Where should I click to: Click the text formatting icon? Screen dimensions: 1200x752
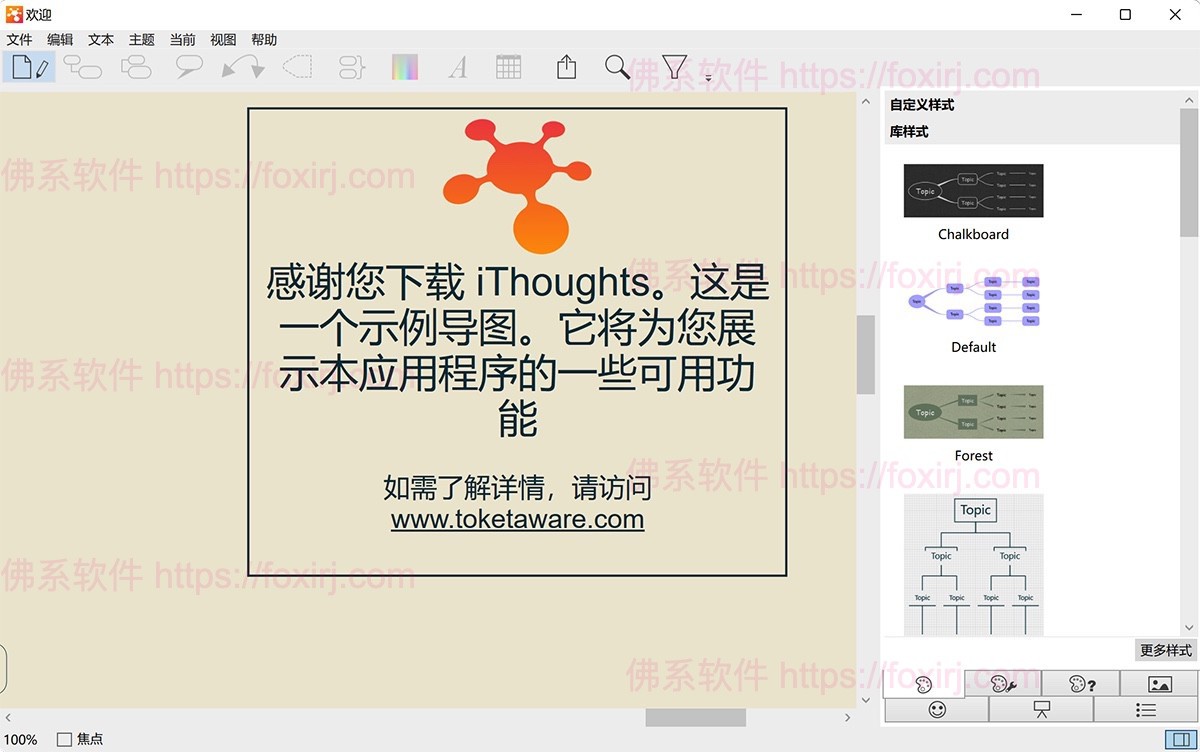pyautogui.click(x=457, y=67)
